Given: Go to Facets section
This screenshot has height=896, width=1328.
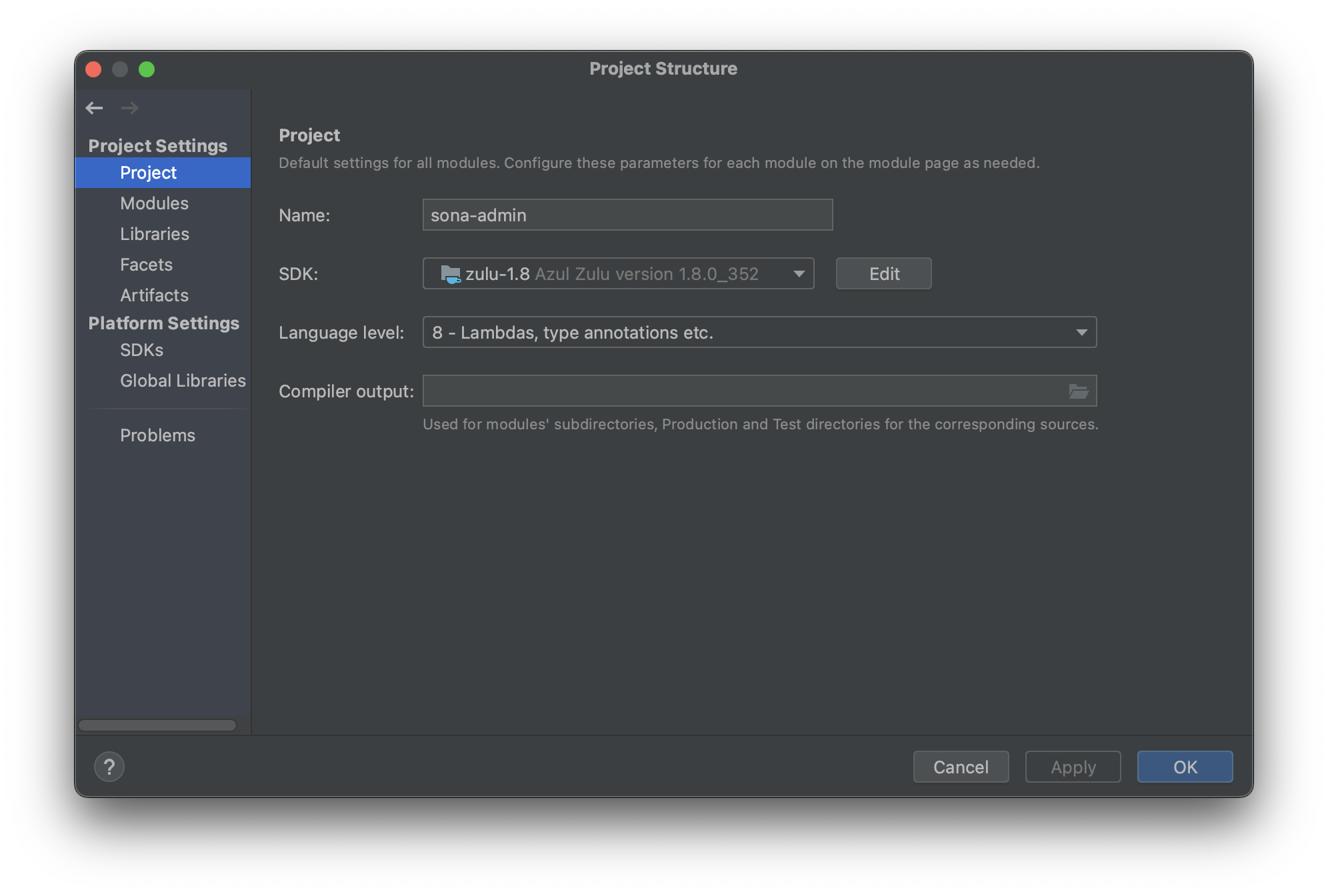Looking at the screenshot, I should pos(146,265).
